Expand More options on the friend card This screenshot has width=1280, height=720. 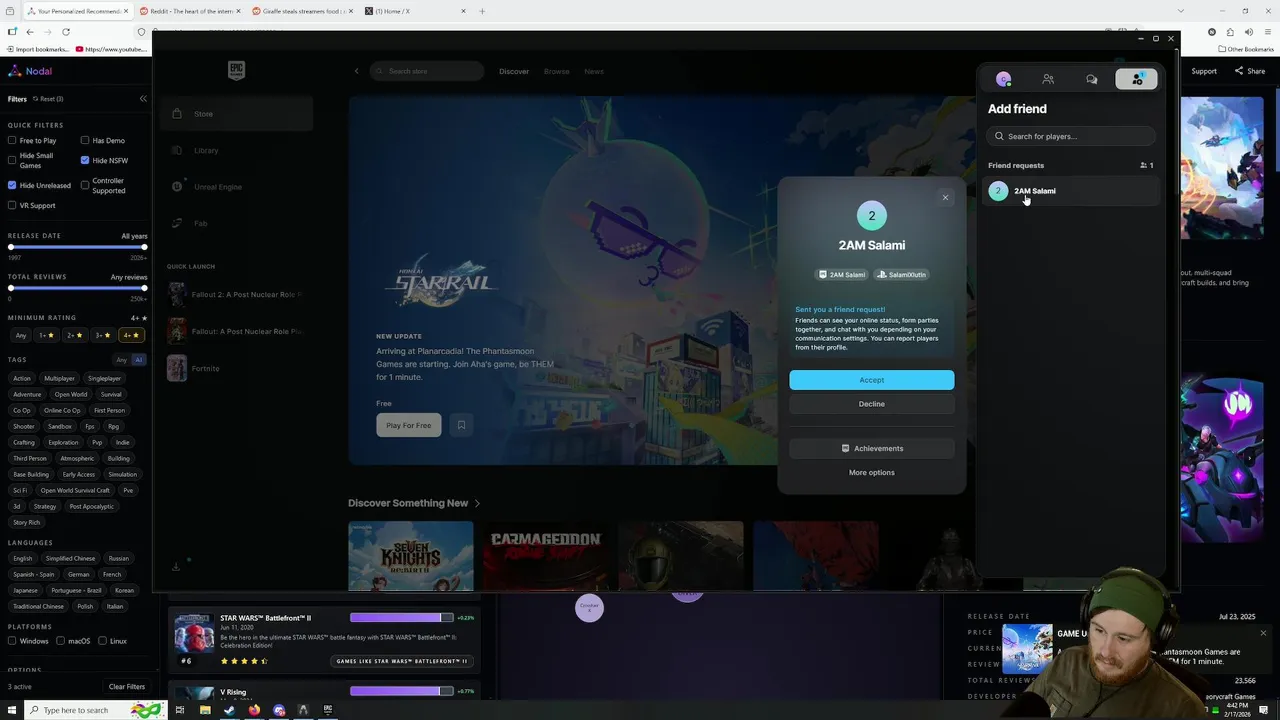(x=871, y=472)
